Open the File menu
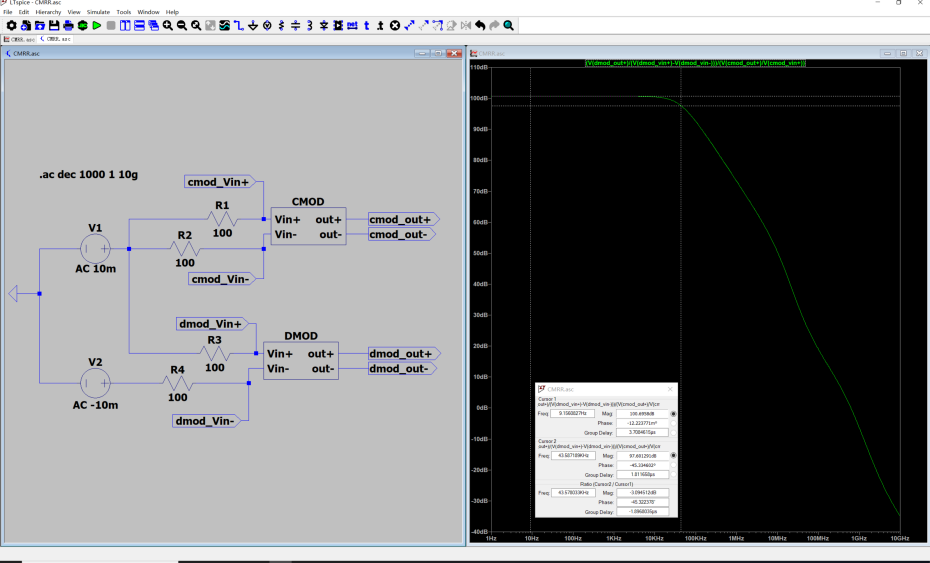 click(8, 12)
